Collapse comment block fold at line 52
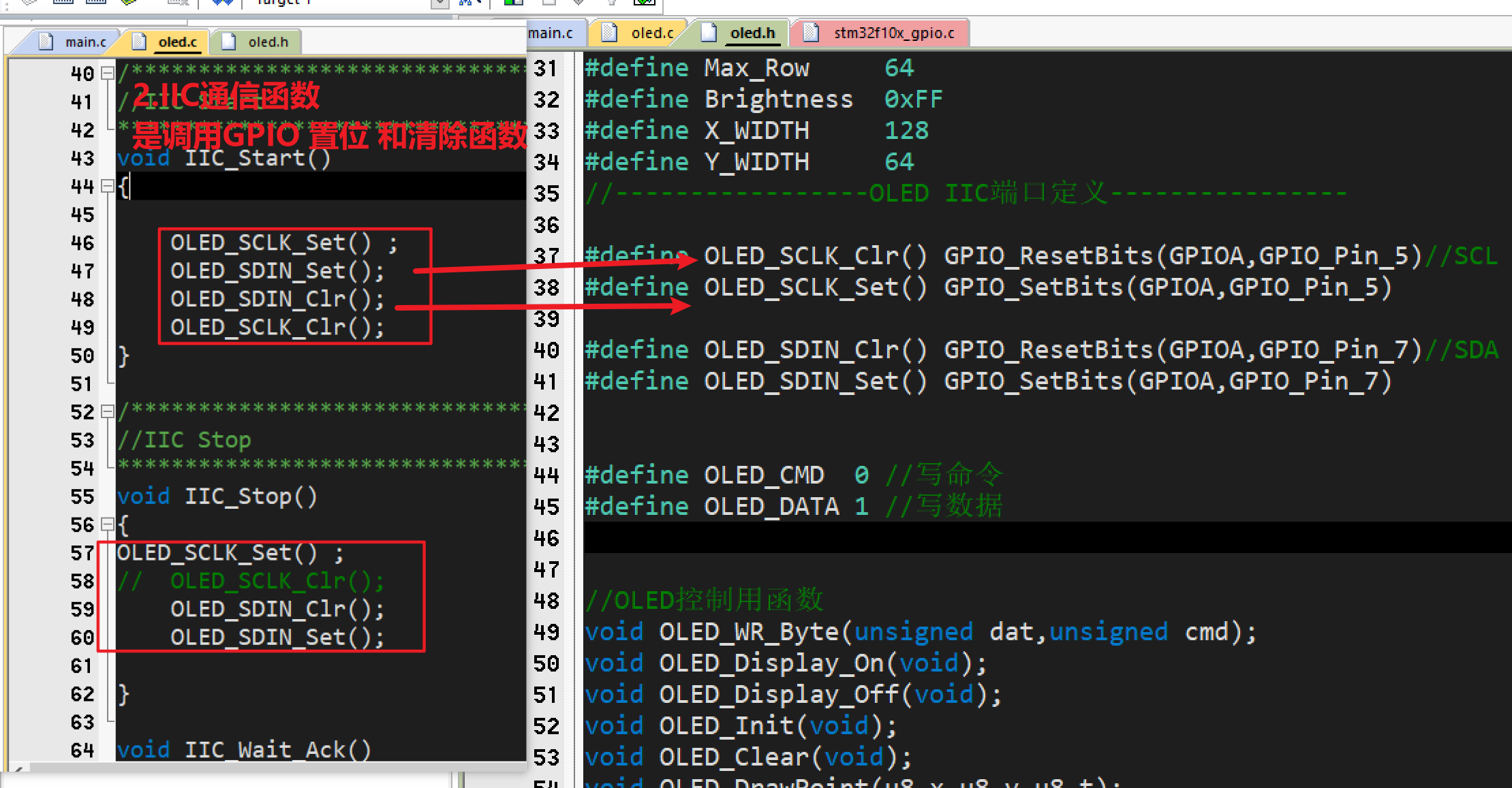Image resolution: width=1512 pixels, height=788 pixels. (x=107, y=411)
